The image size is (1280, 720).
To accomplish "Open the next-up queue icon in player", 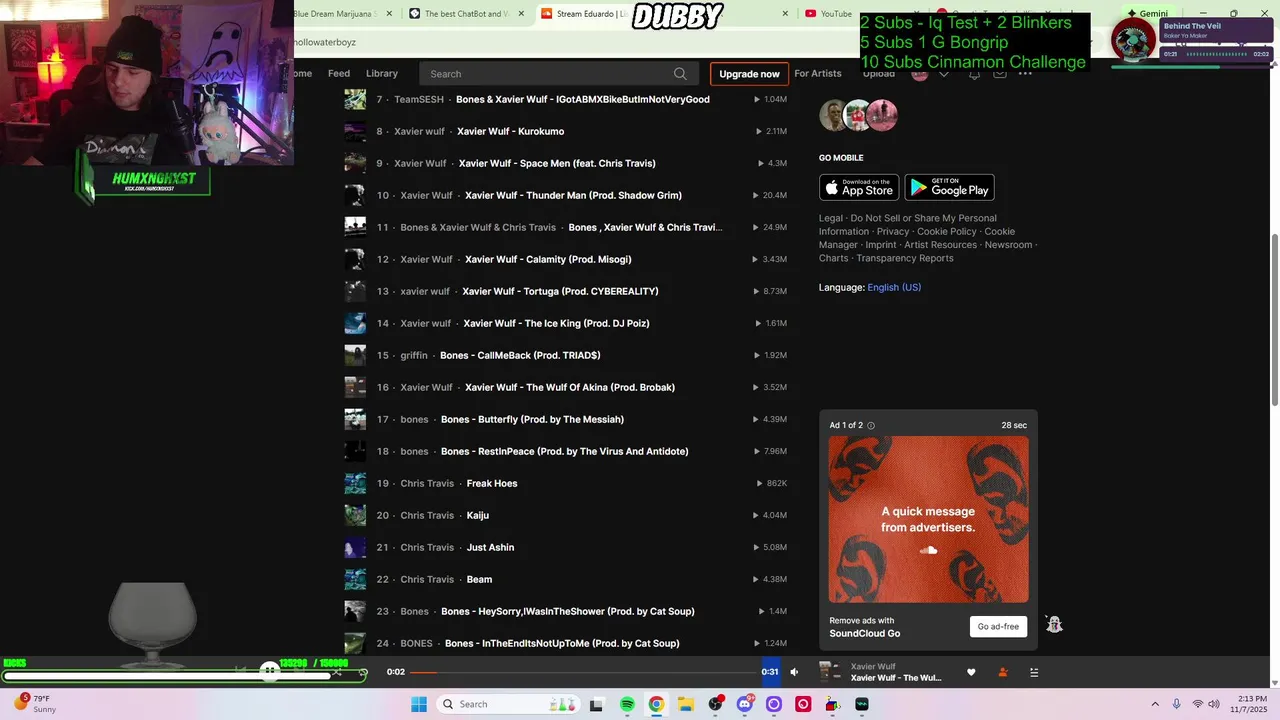I will click(x=1034, y=672).
